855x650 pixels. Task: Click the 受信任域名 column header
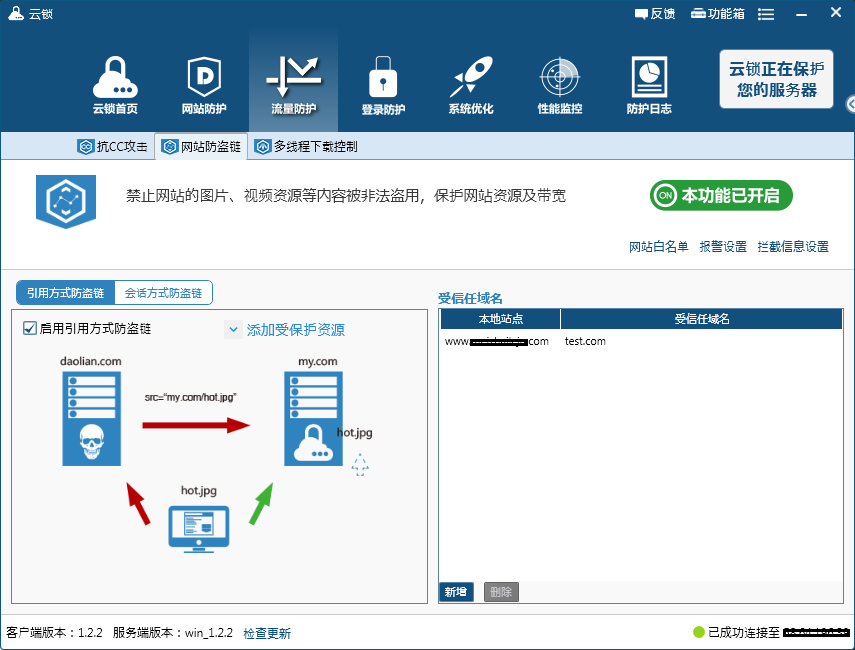[702, 319]
